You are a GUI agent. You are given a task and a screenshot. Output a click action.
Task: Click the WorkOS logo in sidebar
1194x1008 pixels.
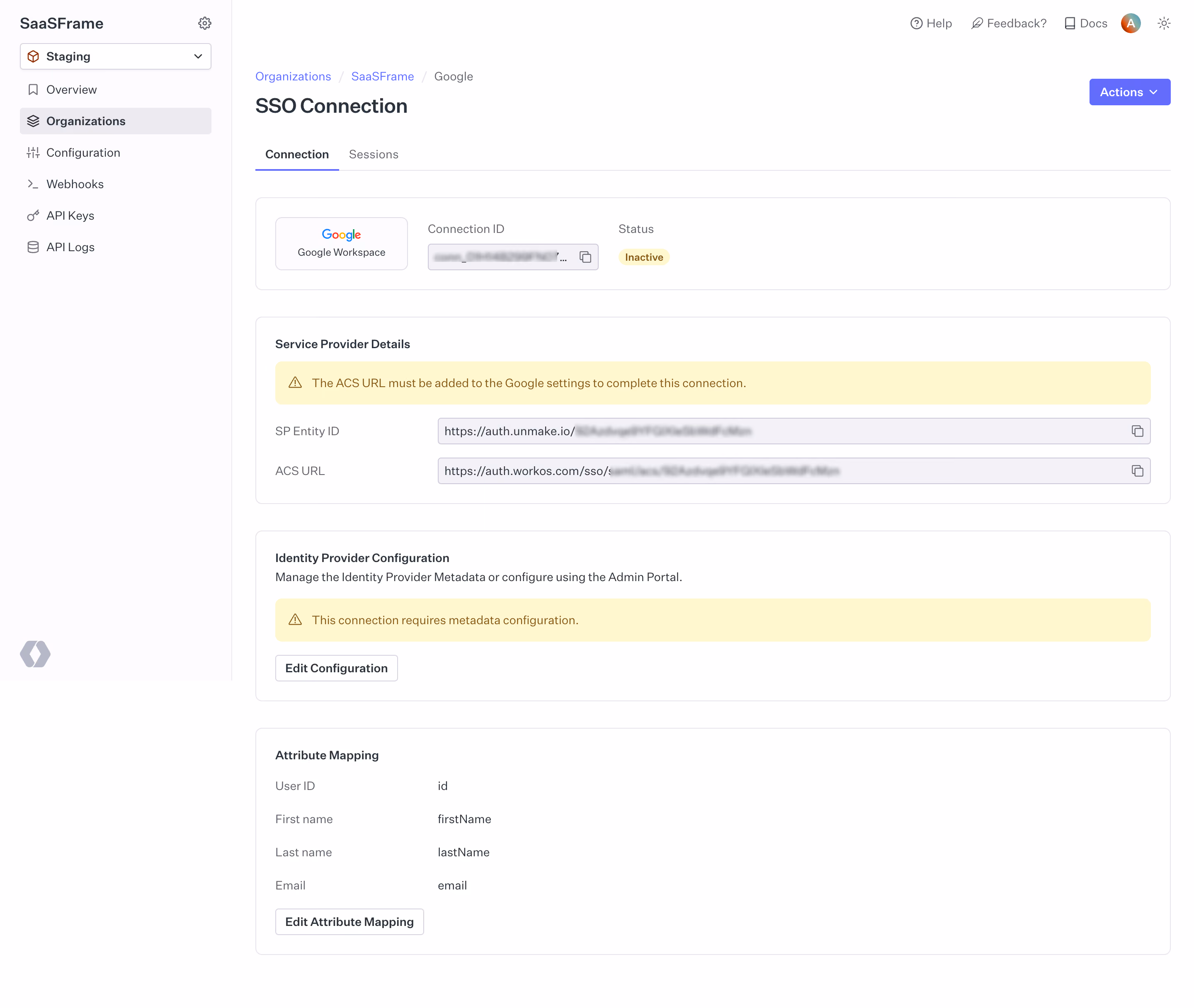(35, 654)
